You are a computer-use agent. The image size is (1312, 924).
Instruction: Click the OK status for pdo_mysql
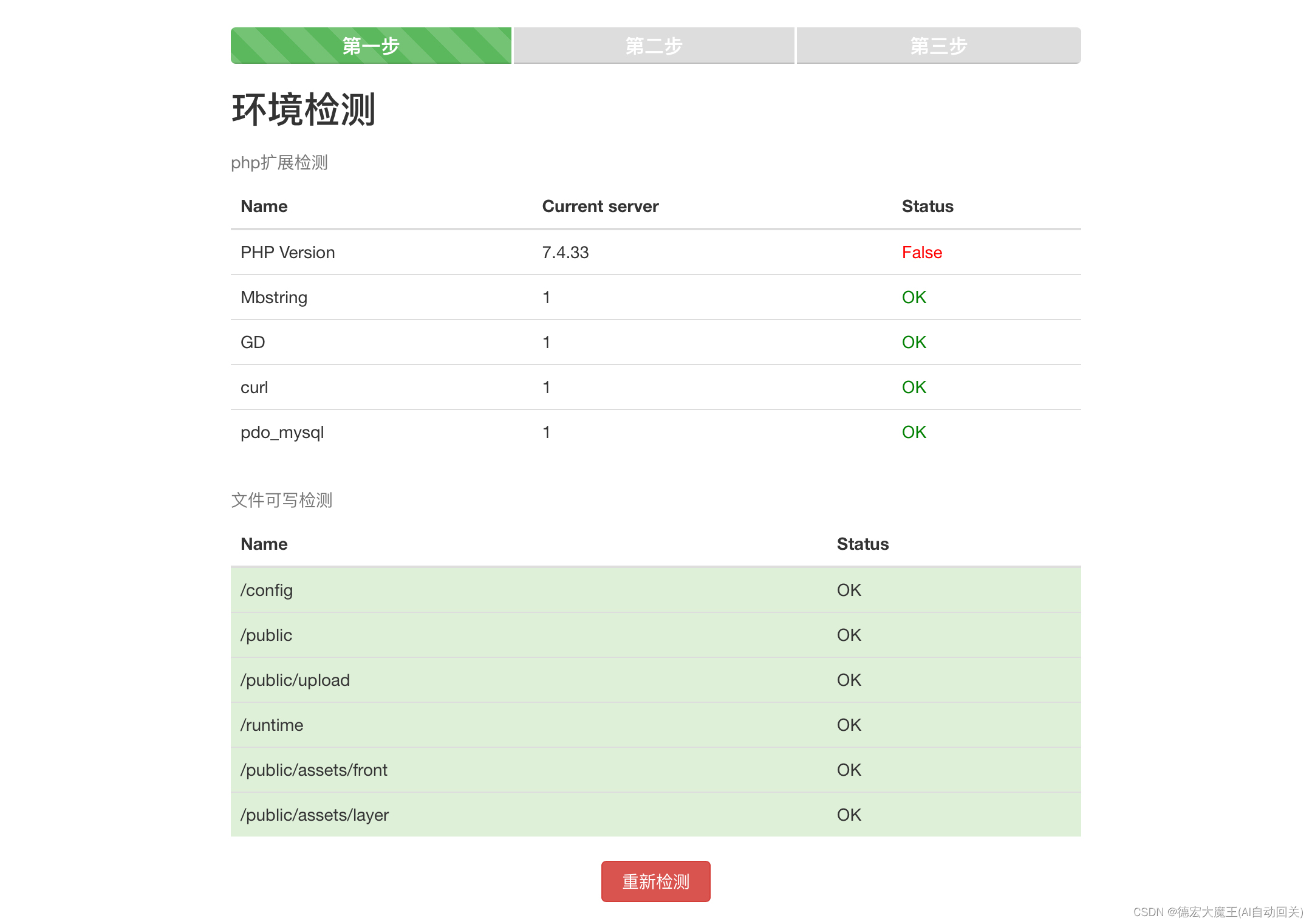click(x=912, y=432)
